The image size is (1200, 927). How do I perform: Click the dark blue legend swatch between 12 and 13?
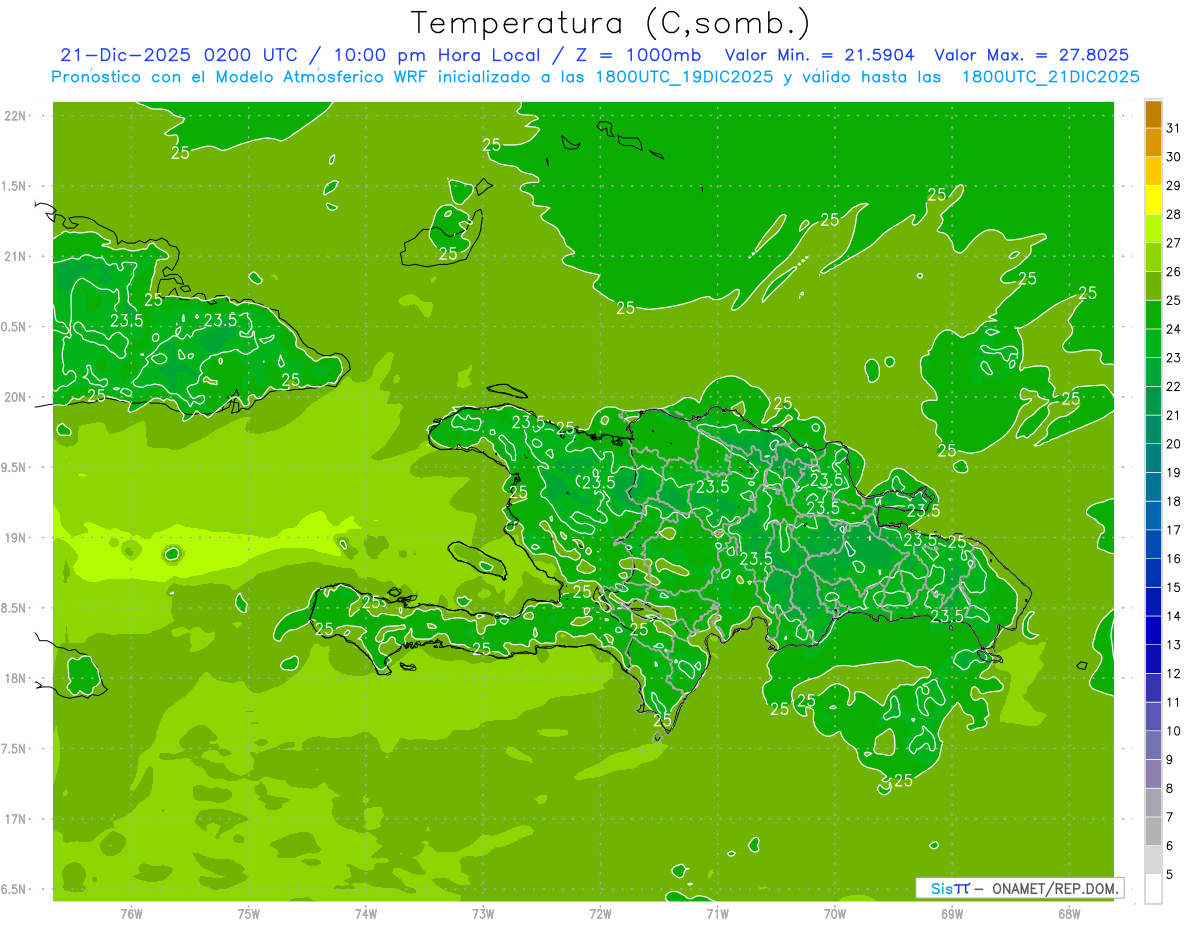(1153, 659)
